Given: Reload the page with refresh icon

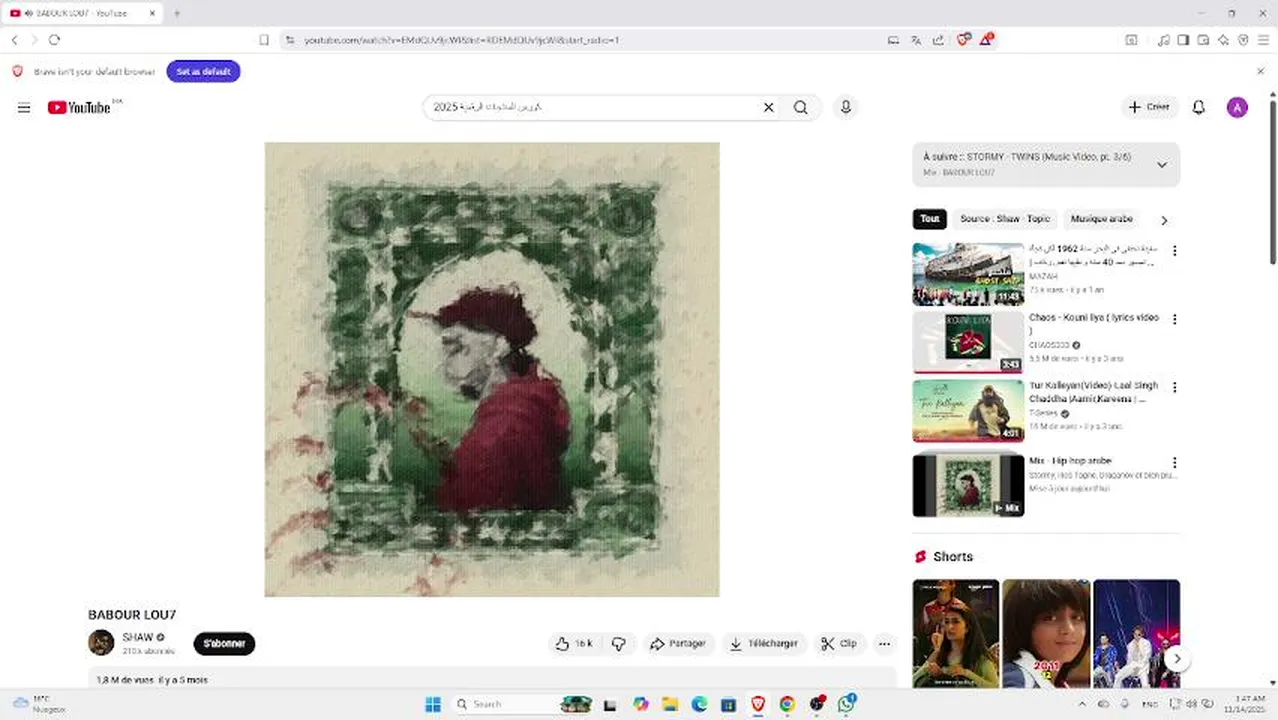Looking at the screenshot, I should [x=54, y=40].
